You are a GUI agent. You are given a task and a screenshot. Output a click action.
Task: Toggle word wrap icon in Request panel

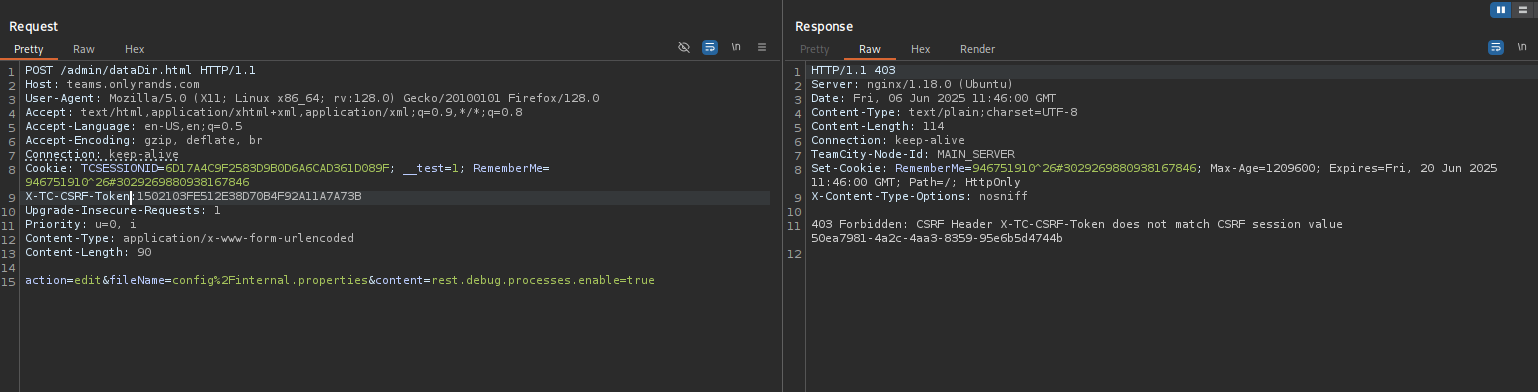(710, 47)
